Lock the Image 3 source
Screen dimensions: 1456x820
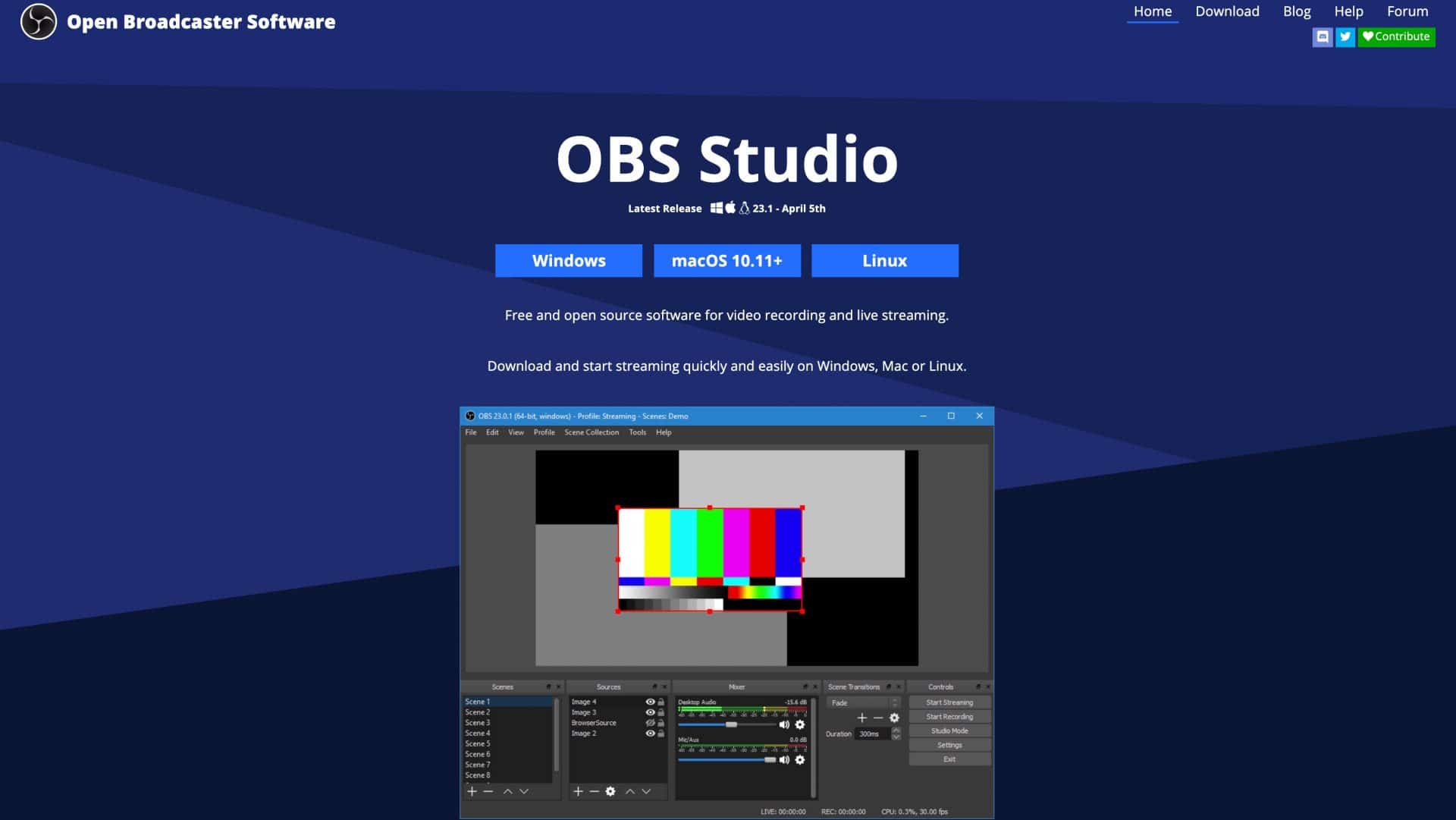(x=661, y=712)
